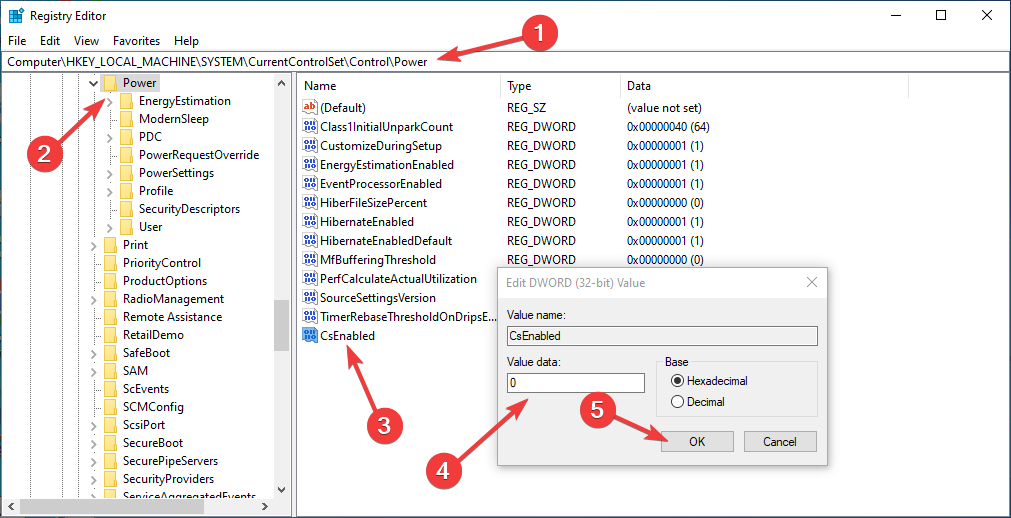Viewport: 1011px width, 518px height.
Task: Close the Edit DWORD dialog with X
Action: pyautogui.click(x=812, y=283)
